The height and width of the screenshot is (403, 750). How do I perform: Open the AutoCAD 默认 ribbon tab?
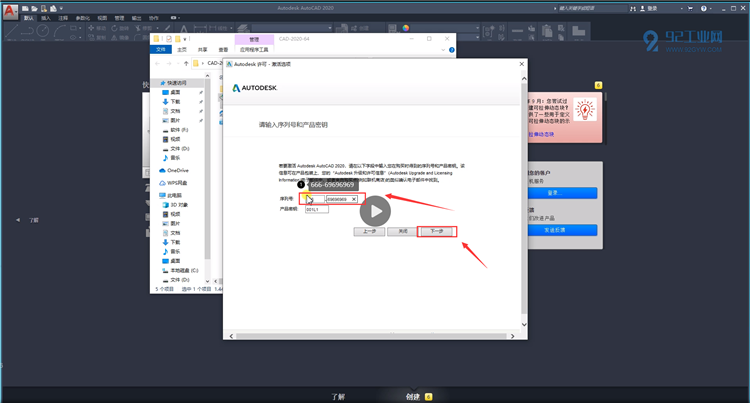pos(29,18)
